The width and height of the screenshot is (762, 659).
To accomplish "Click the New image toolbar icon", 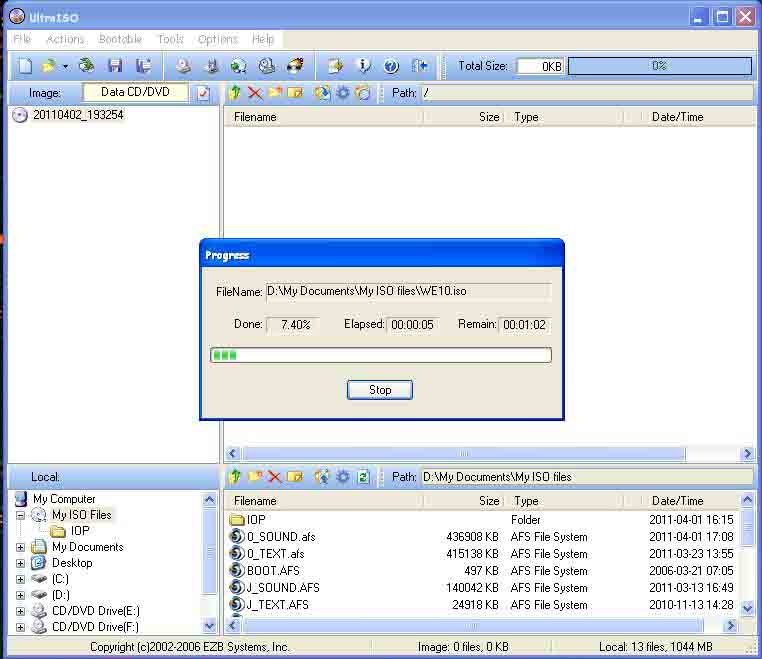I will [x=24, y=66].
